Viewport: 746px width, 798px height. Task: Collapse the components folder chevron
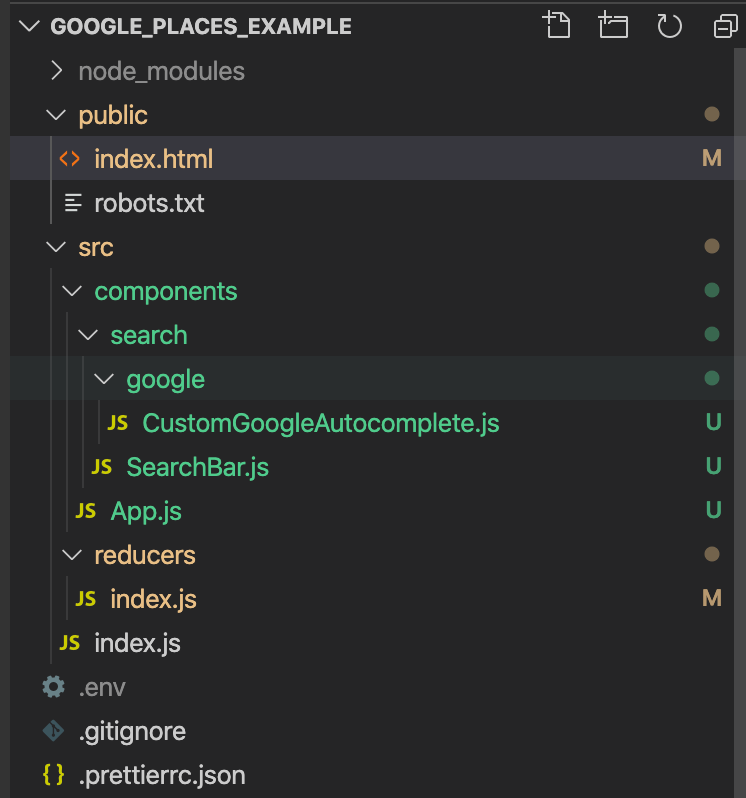coord(72,291)
